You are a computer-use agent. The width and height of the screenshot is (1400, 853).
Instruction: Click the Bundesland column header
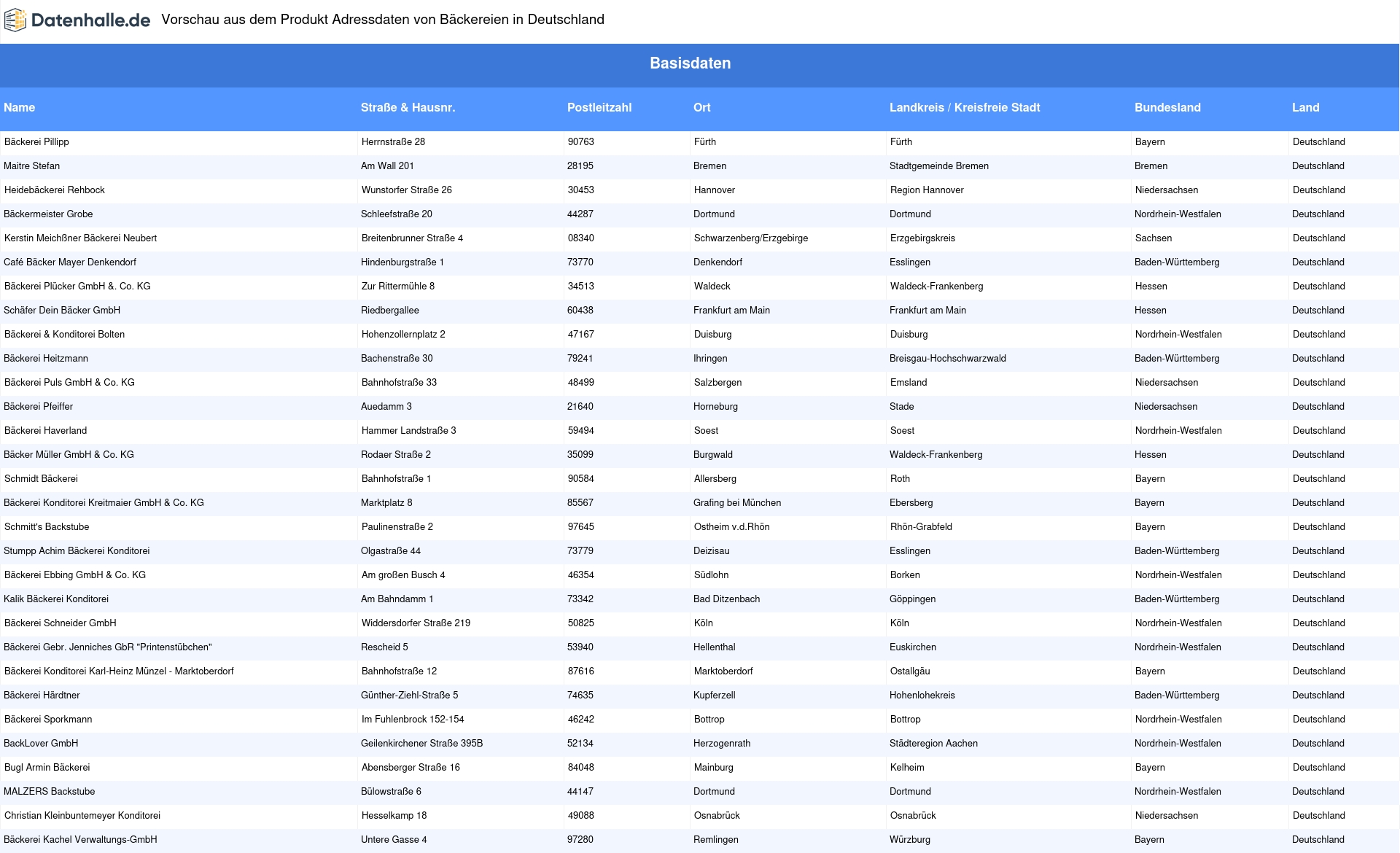click(1167, 107)
